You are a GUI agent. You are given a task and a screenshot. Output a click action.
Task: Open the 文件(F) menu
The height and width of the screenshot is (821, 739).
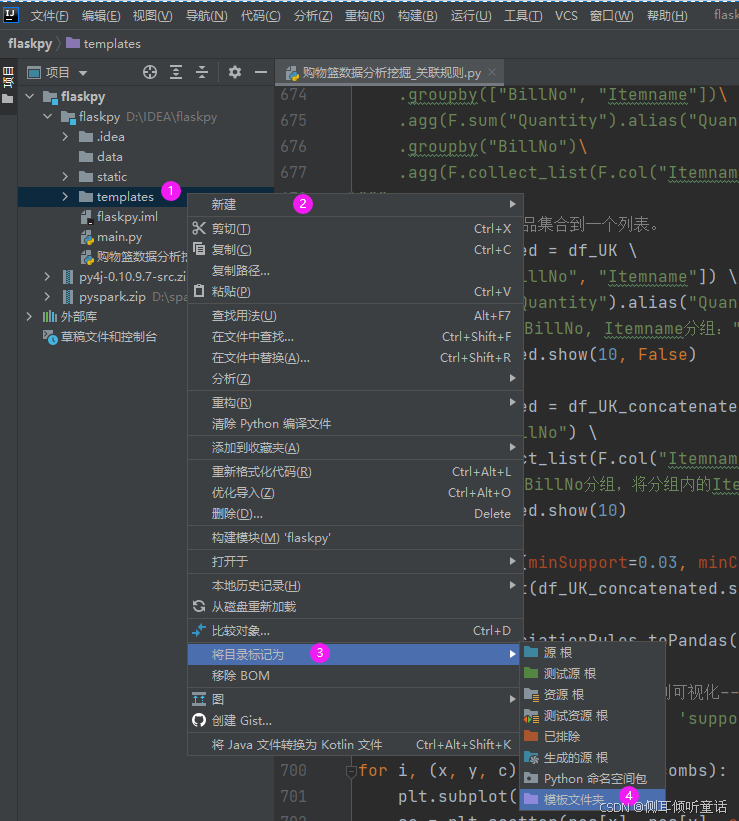point(49,16)
